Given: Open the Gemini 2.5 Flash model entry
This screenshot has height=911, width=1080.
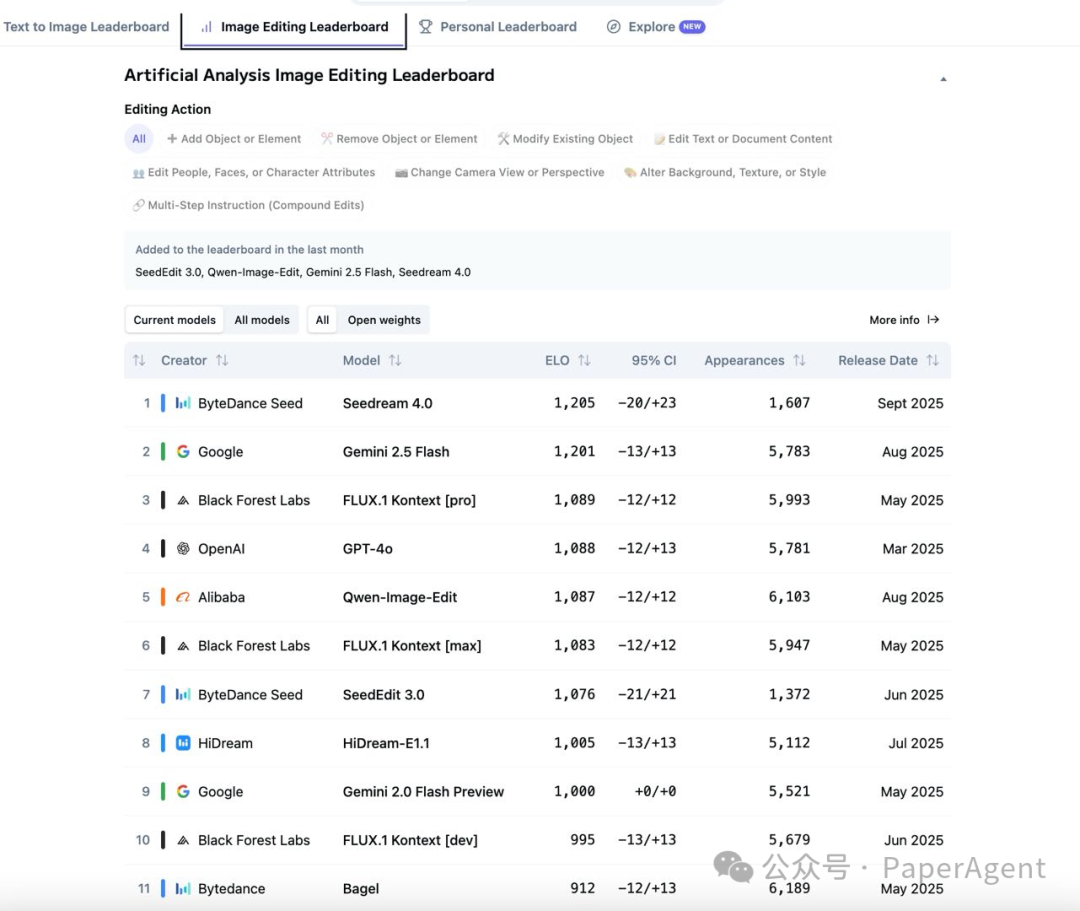Looking at the screenshot, I should click(x=396, y=452).
